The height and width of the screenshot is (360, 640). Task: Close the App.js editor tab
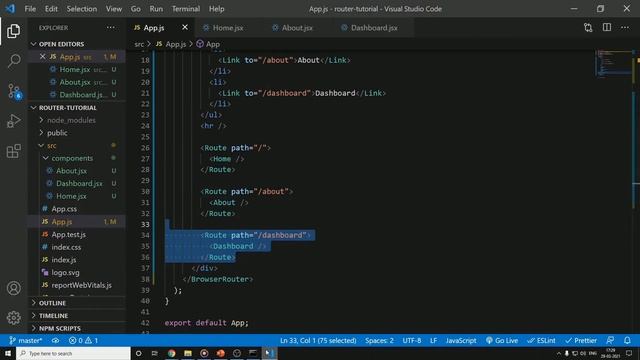tap(185, 27)
